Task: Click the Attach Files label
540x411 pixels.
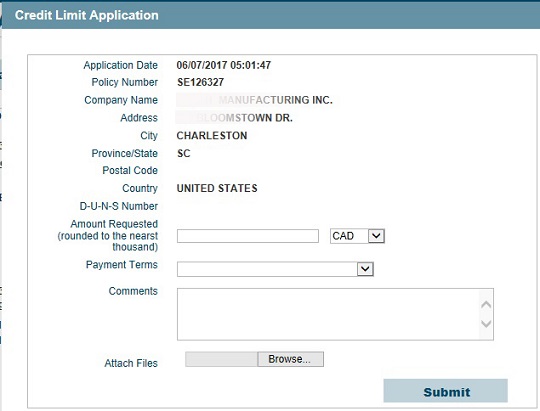Action: point(131,363)
